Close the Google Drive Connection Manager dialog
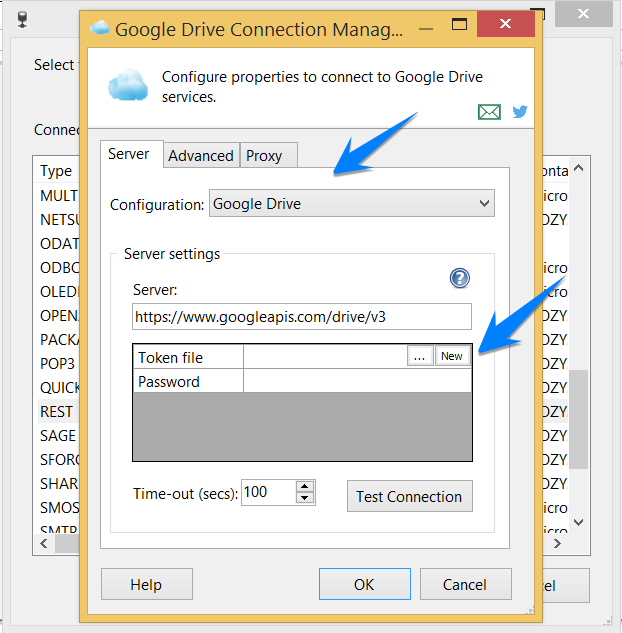Image resolution: width=622 pixels, height=633 pixels. click(505, 24)
